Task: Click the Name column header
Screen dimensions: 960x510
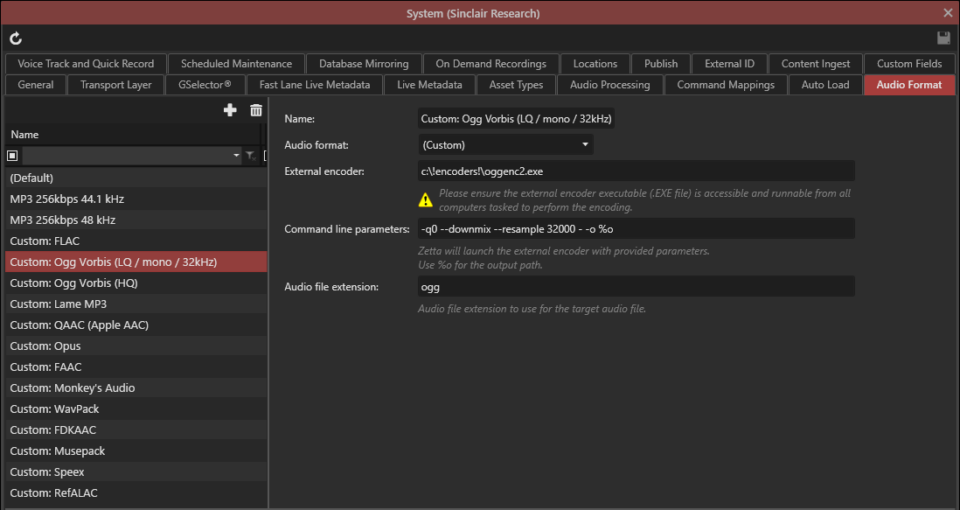Action: click(133, 134)
